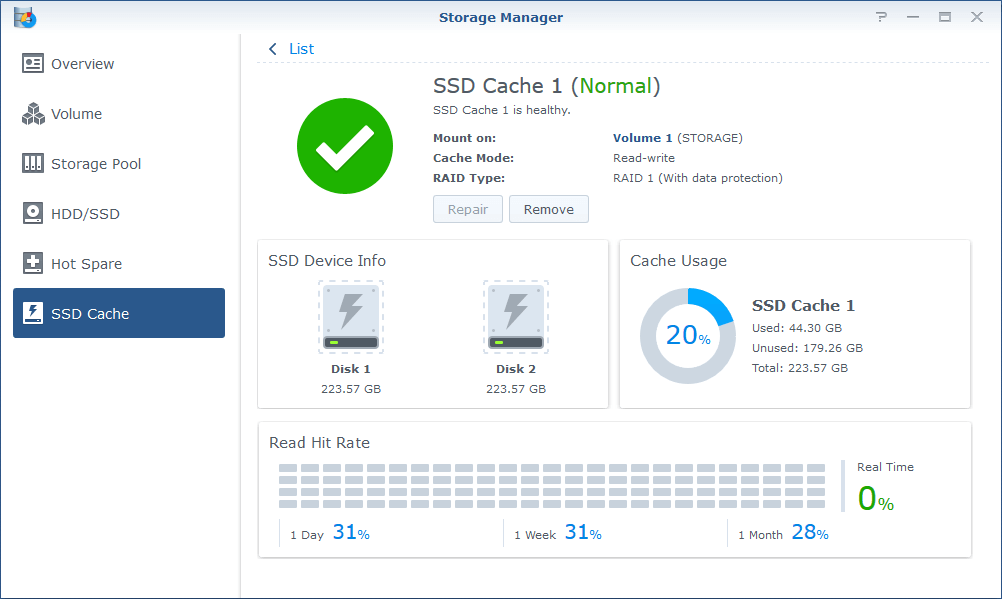Click the SSD Cache lightning icon
The image size is (1002, 599).
point(33,313)
